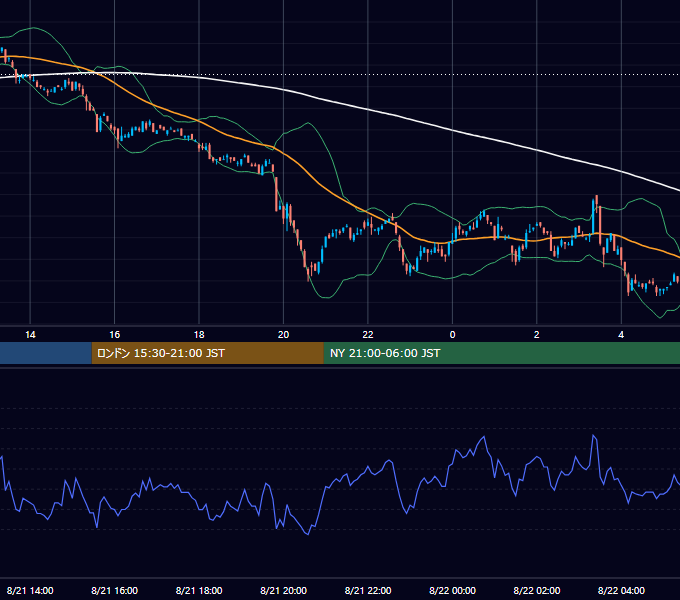Click the 4 hour axis label

click(621, 335)
